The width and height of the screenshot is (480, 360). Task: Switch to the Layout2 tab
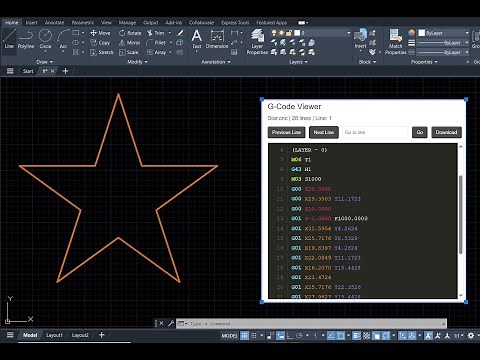point(80,335)
